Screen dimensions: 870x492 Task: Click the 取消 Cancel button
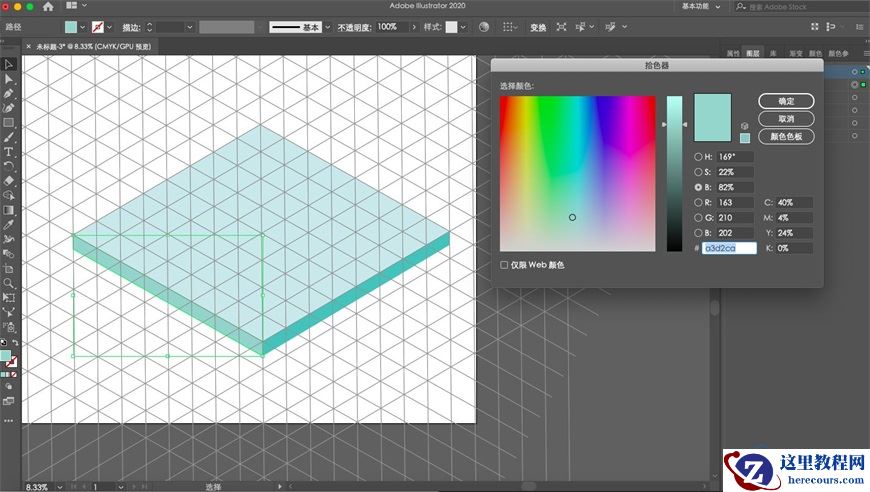(x=786, y=119)
